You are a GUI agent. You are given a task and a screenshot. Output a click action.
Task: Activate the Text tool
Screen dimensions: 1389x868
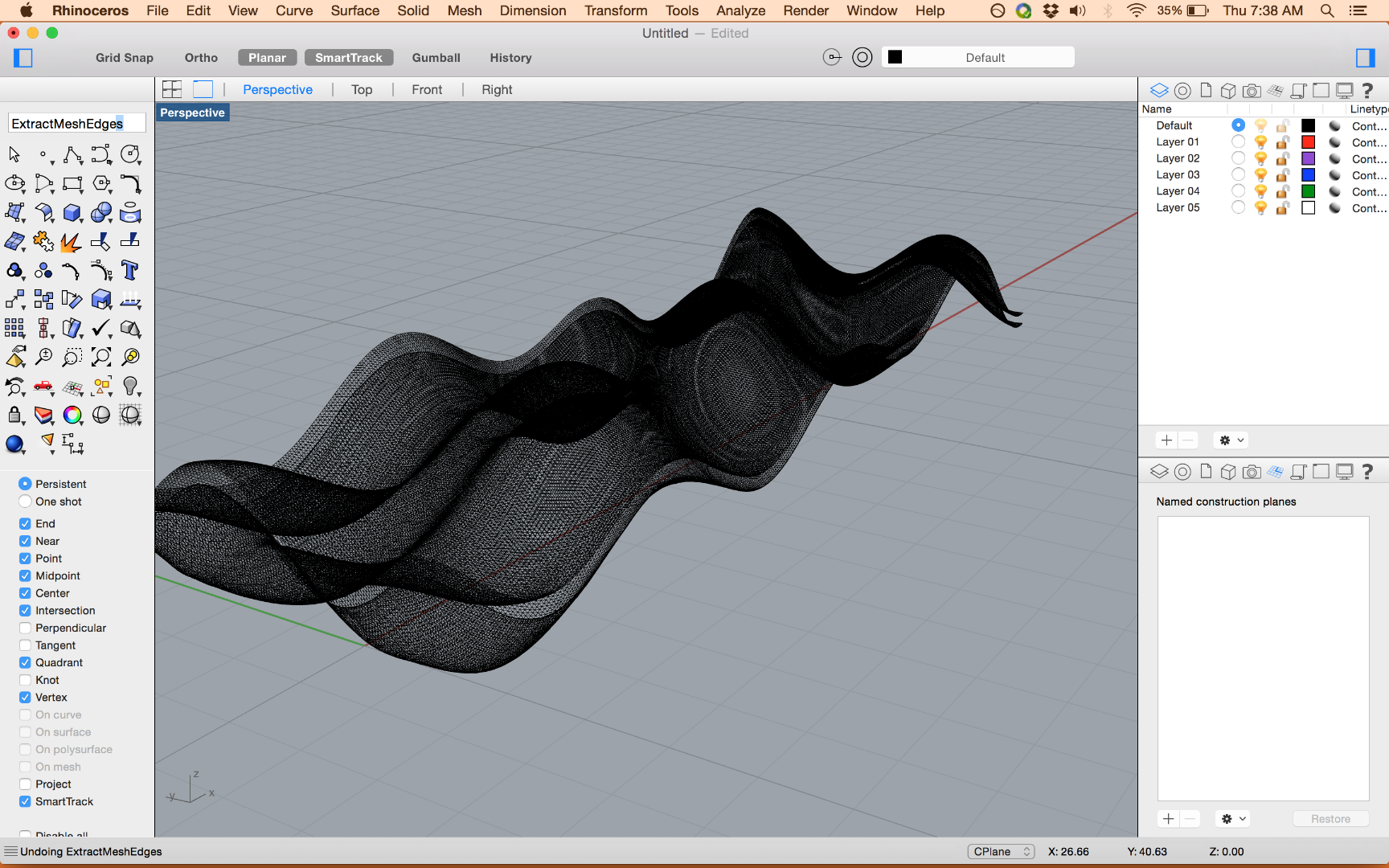131,271
